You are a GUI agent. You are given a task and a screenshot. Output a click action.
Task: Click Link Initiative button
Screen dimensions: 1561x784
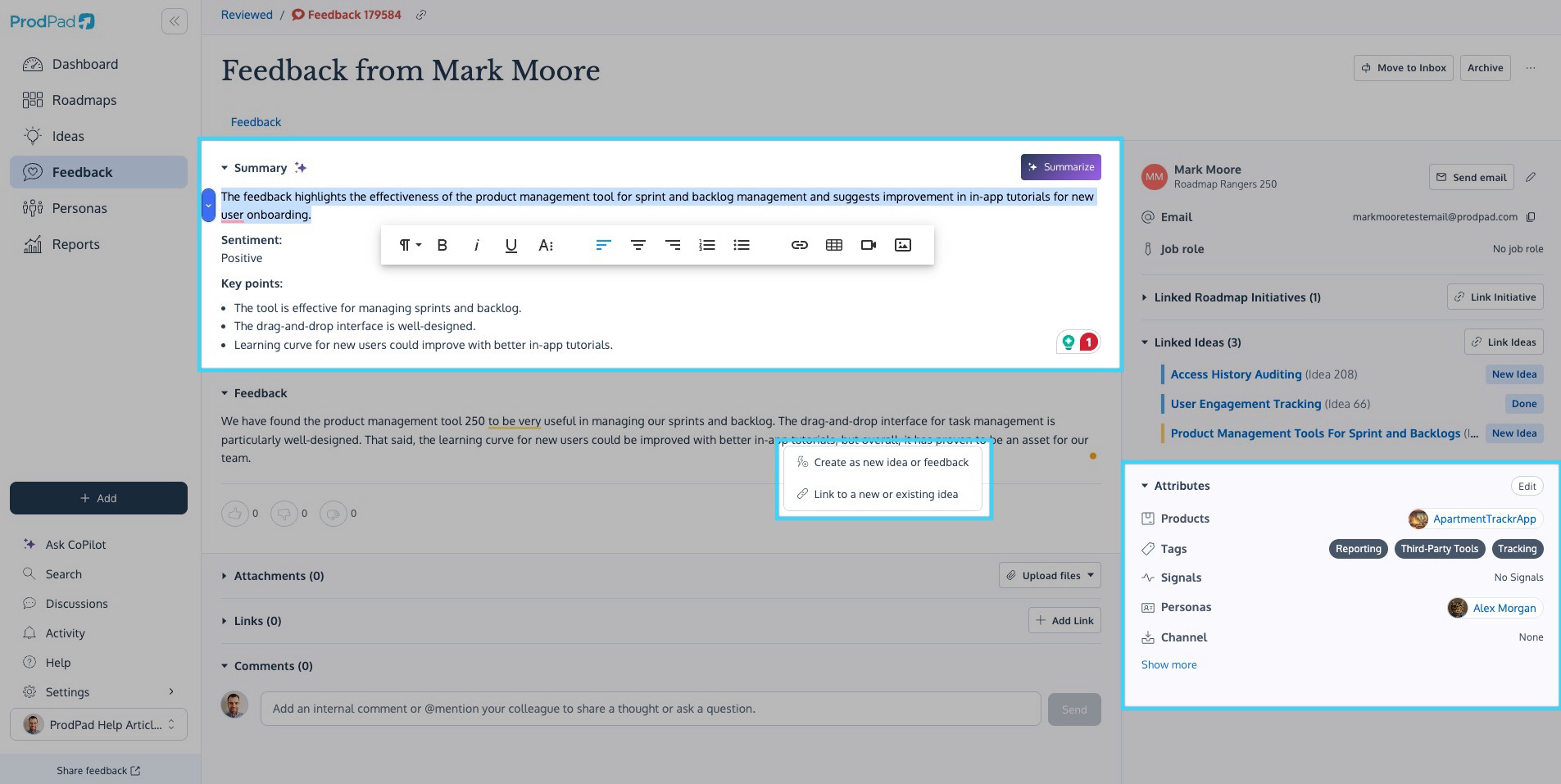[x=1495, y=297]
